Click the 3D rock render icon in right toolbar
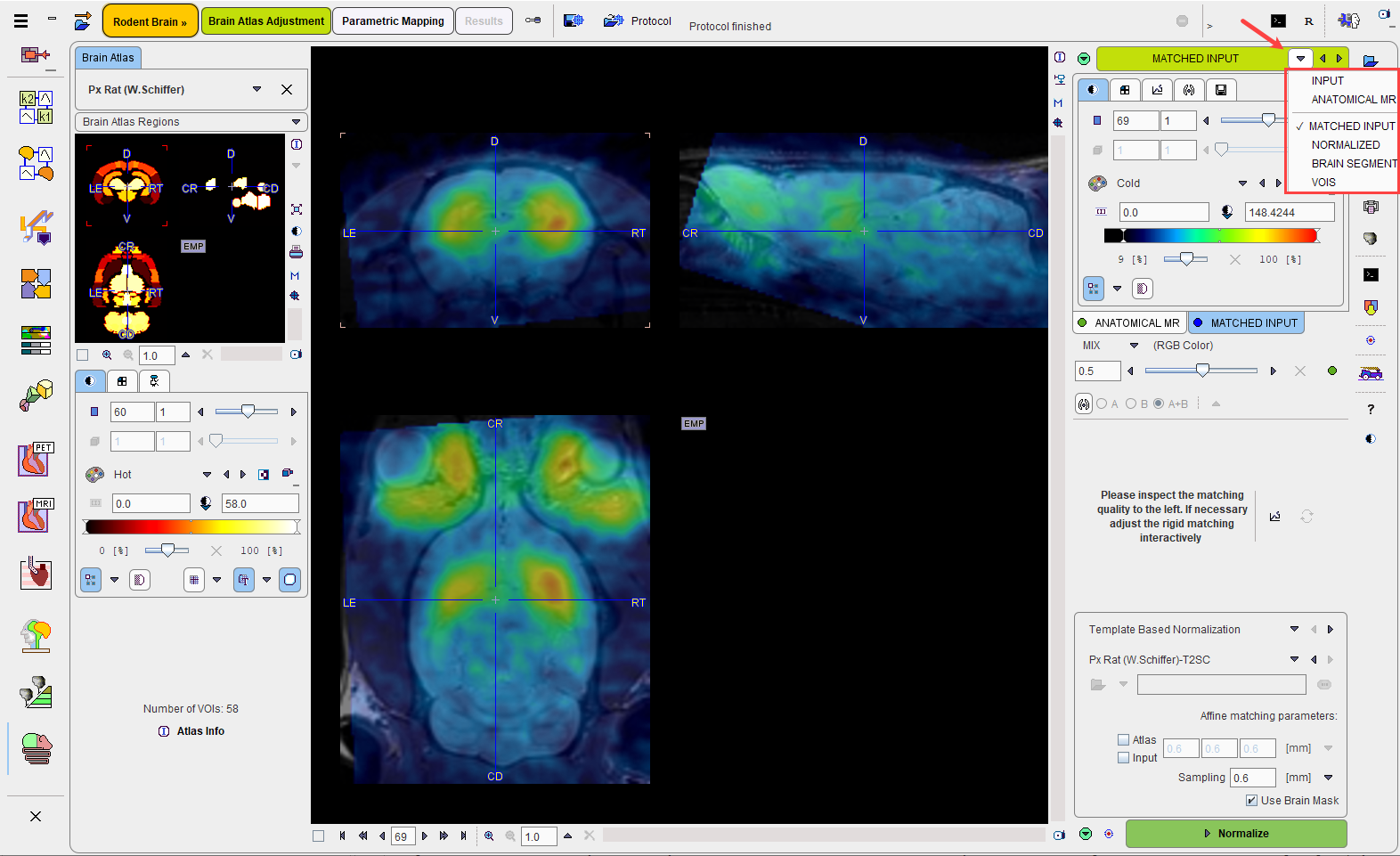The width and height of the screenshot is (1400, 856). [x=1371, y=238]
